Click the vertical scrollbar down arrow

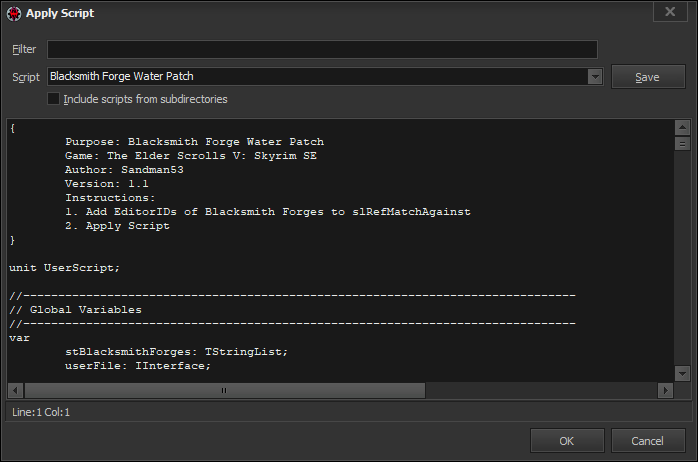click(x=682, y=373)
